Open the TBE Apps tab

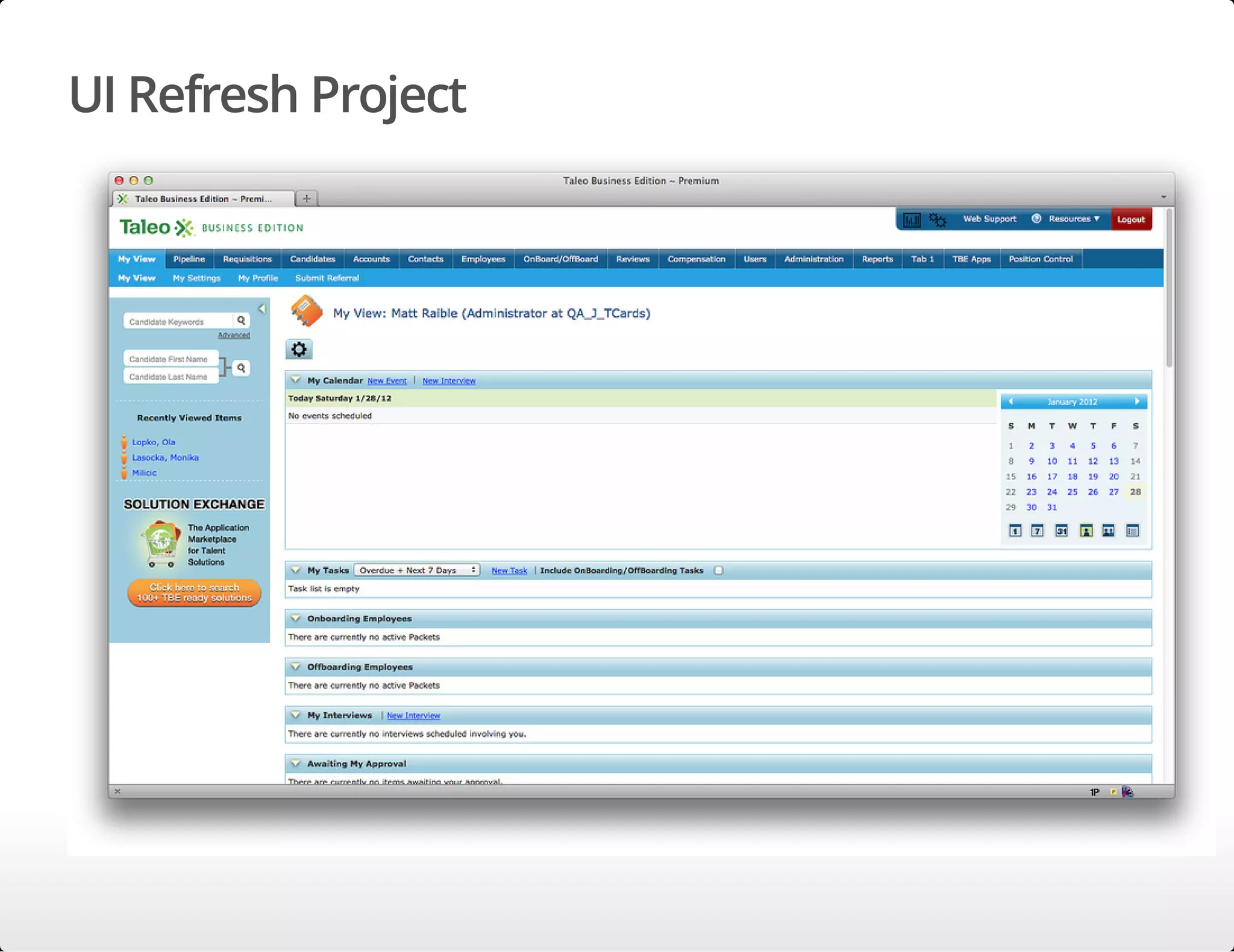tap(972, 259)
